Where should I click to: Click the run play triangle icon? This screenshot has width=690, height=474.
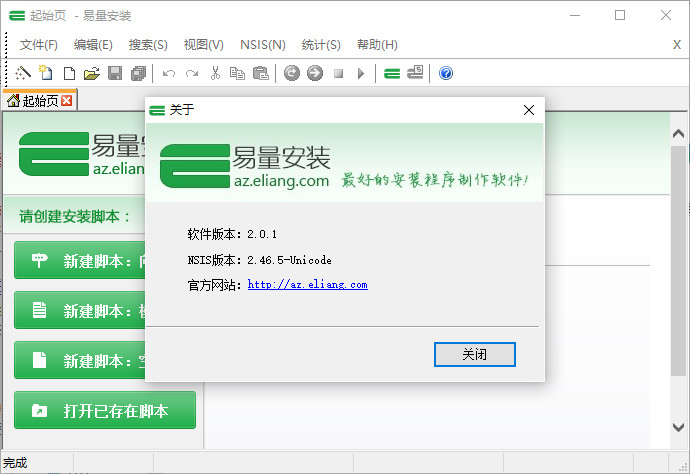(361, 73)
